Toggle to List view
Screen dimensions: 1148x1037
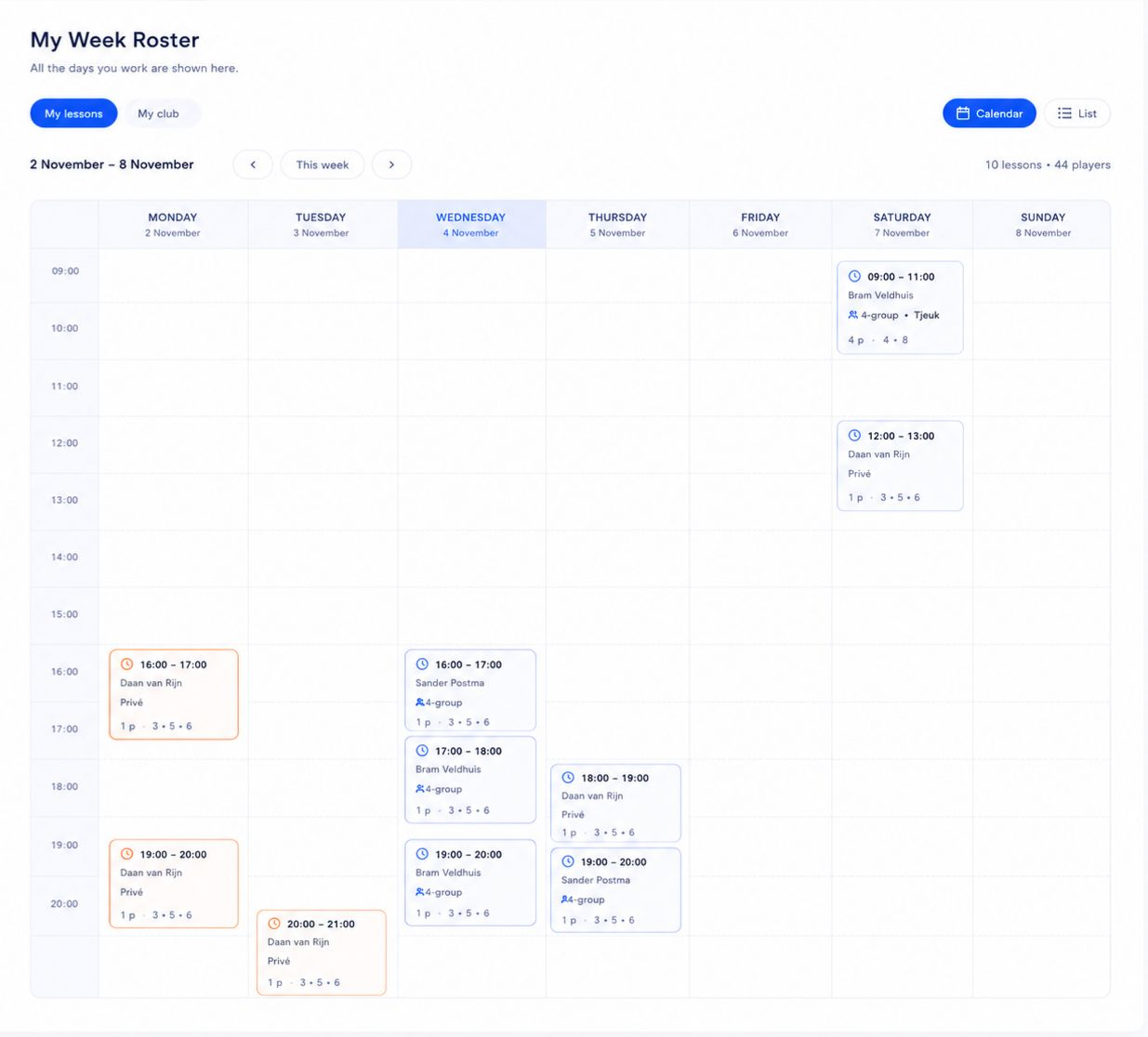[x=1077, y=113]
